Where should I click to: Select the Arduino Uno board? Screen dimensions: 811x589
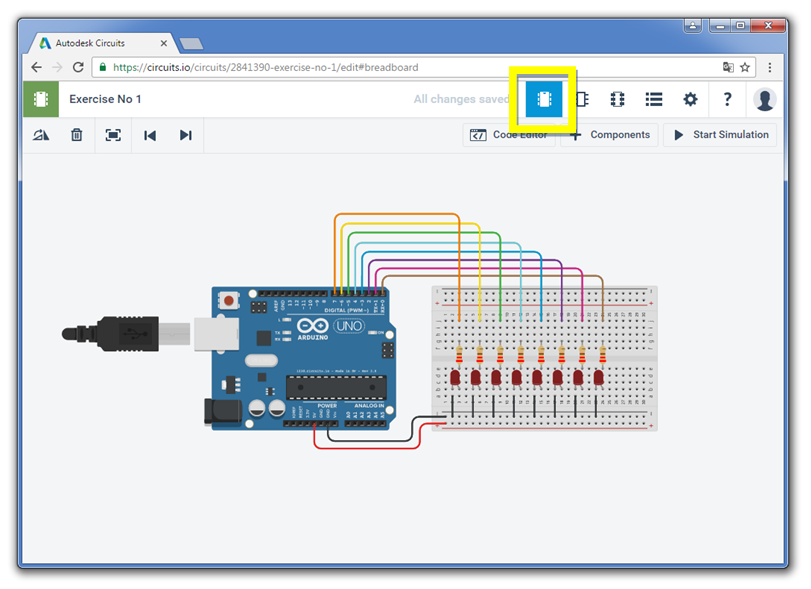pos(304,358)
